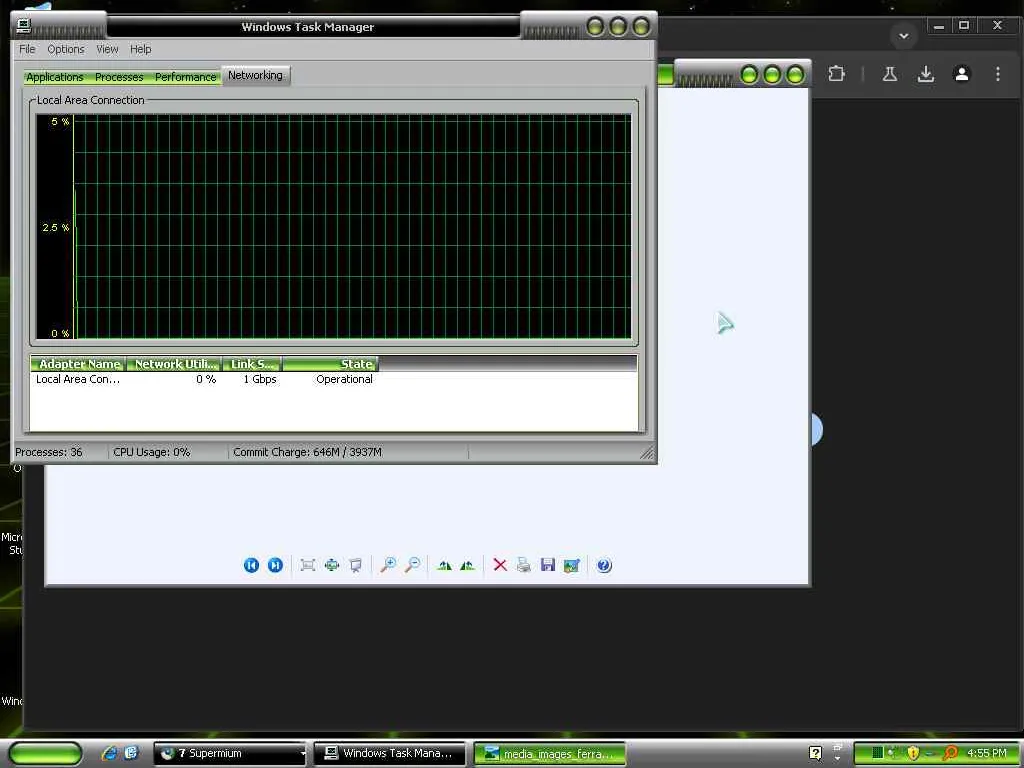Launch Internet Explorer from Quick Launch
The height and width of the screenshot is (768, 1024).
coord(110,753)
